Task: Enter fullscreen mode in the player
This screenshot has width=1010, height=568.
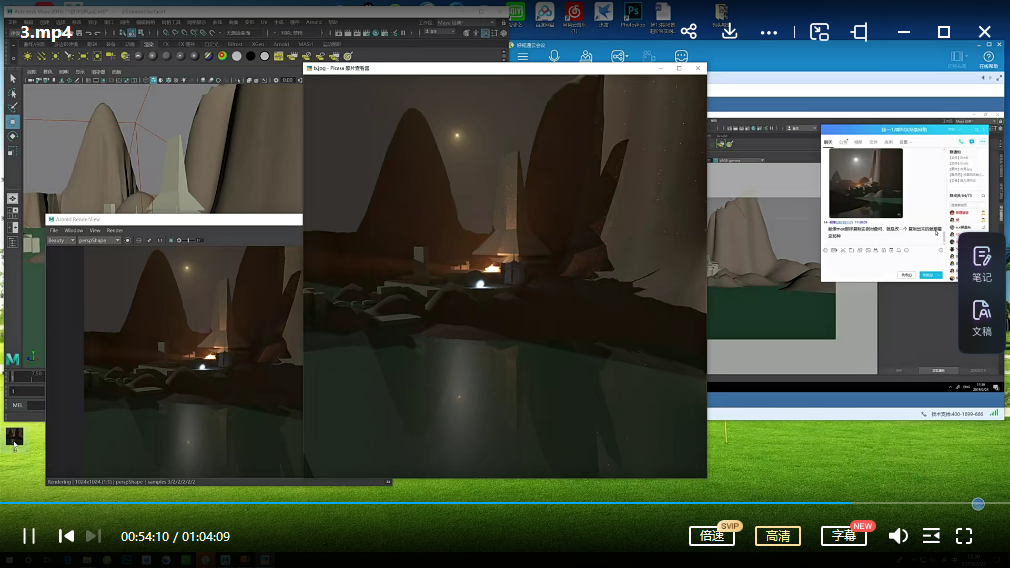Action: click(964, 536)
